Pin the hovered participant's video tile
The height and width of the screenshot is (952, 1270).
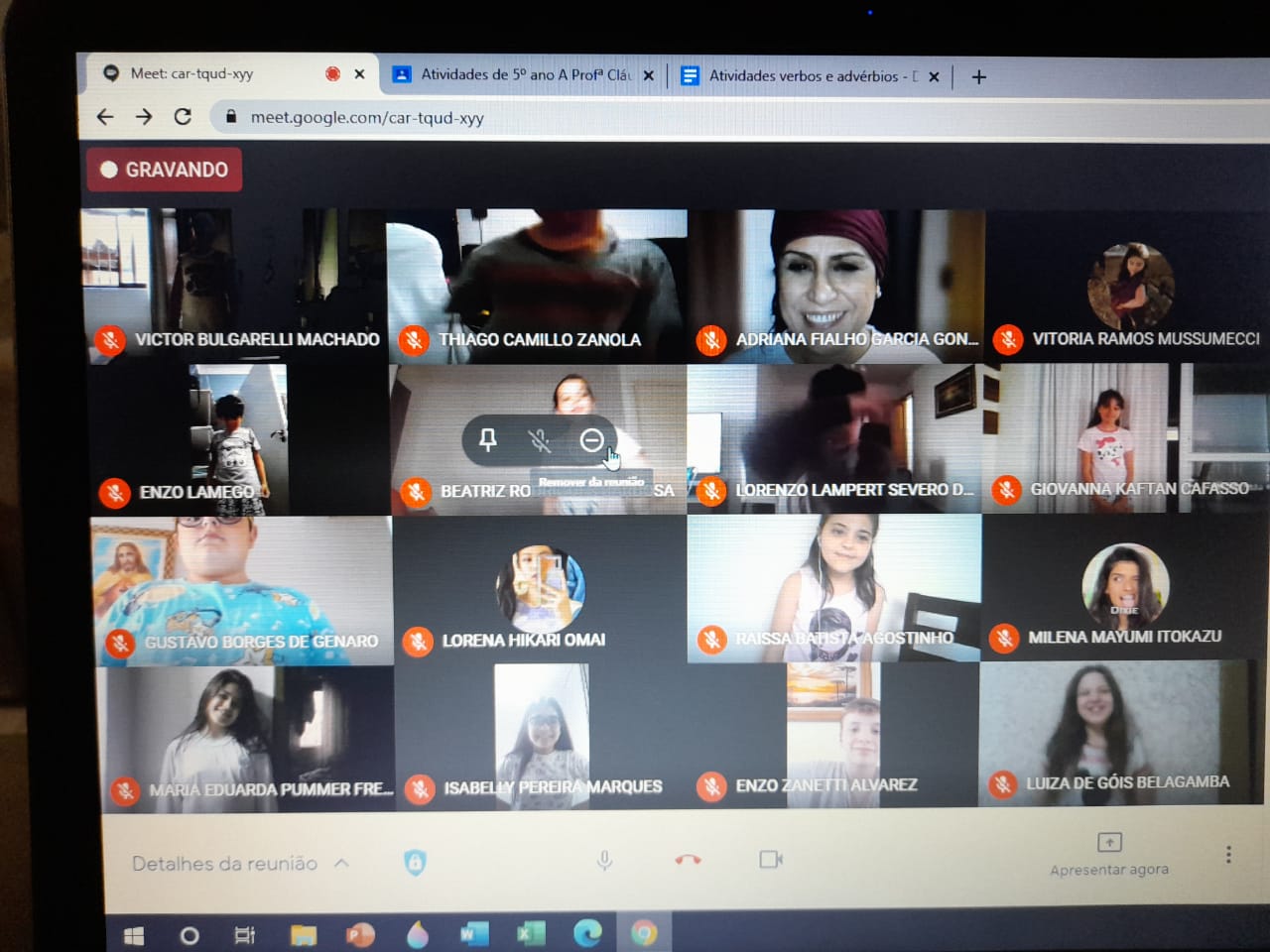(x=487, y=439)
